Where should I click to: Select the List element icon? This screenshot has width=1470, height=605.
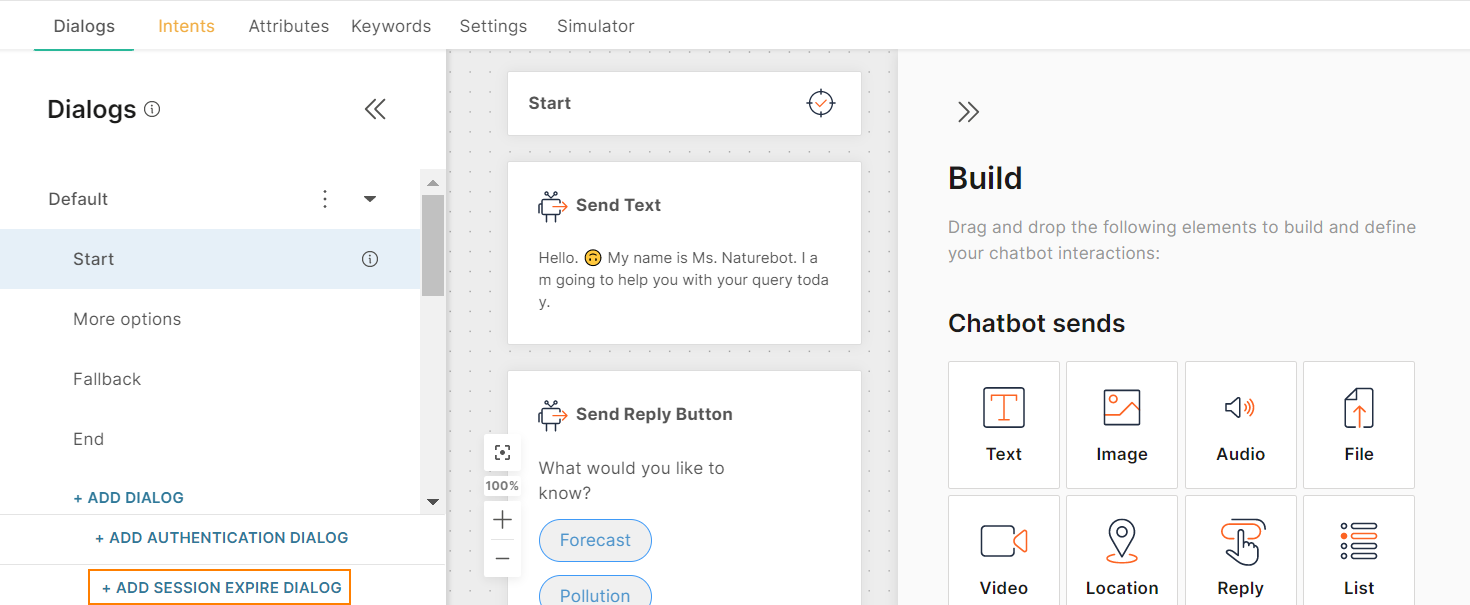tap(1358, 541)
